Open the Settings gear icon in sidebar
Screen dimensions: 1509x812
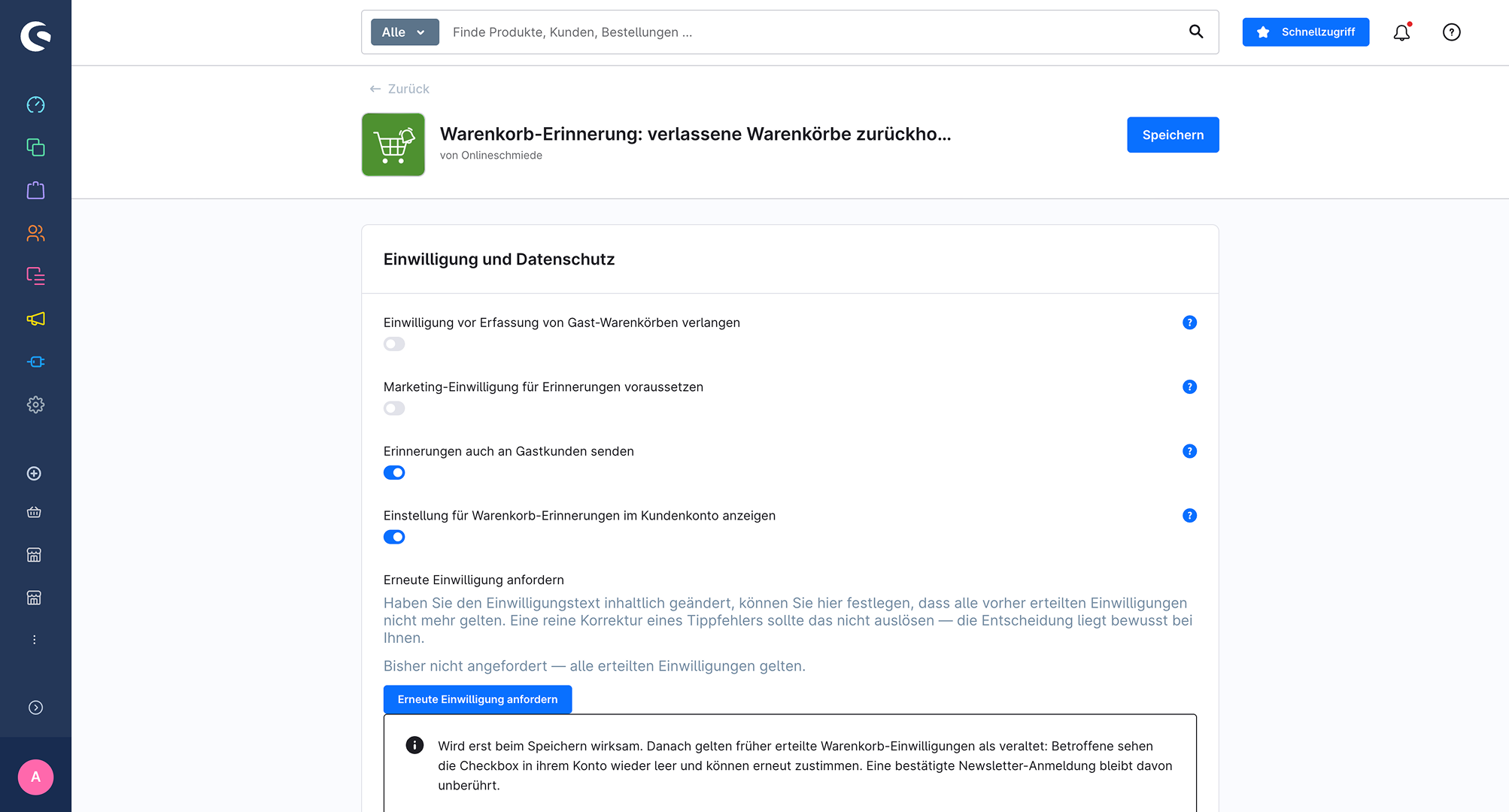[35, 404]
